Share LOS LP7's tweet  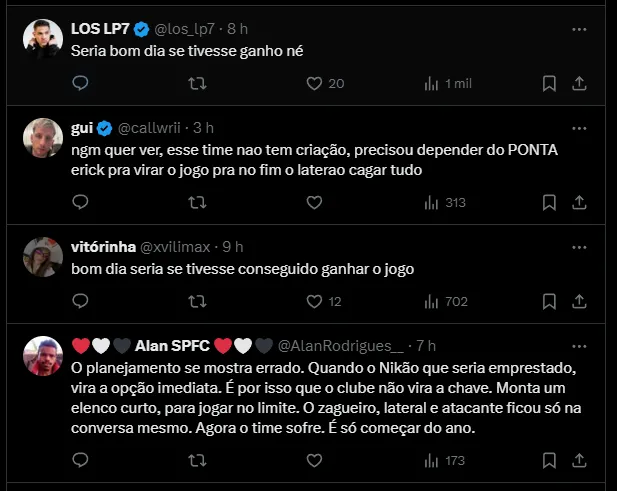click(579, 84)
